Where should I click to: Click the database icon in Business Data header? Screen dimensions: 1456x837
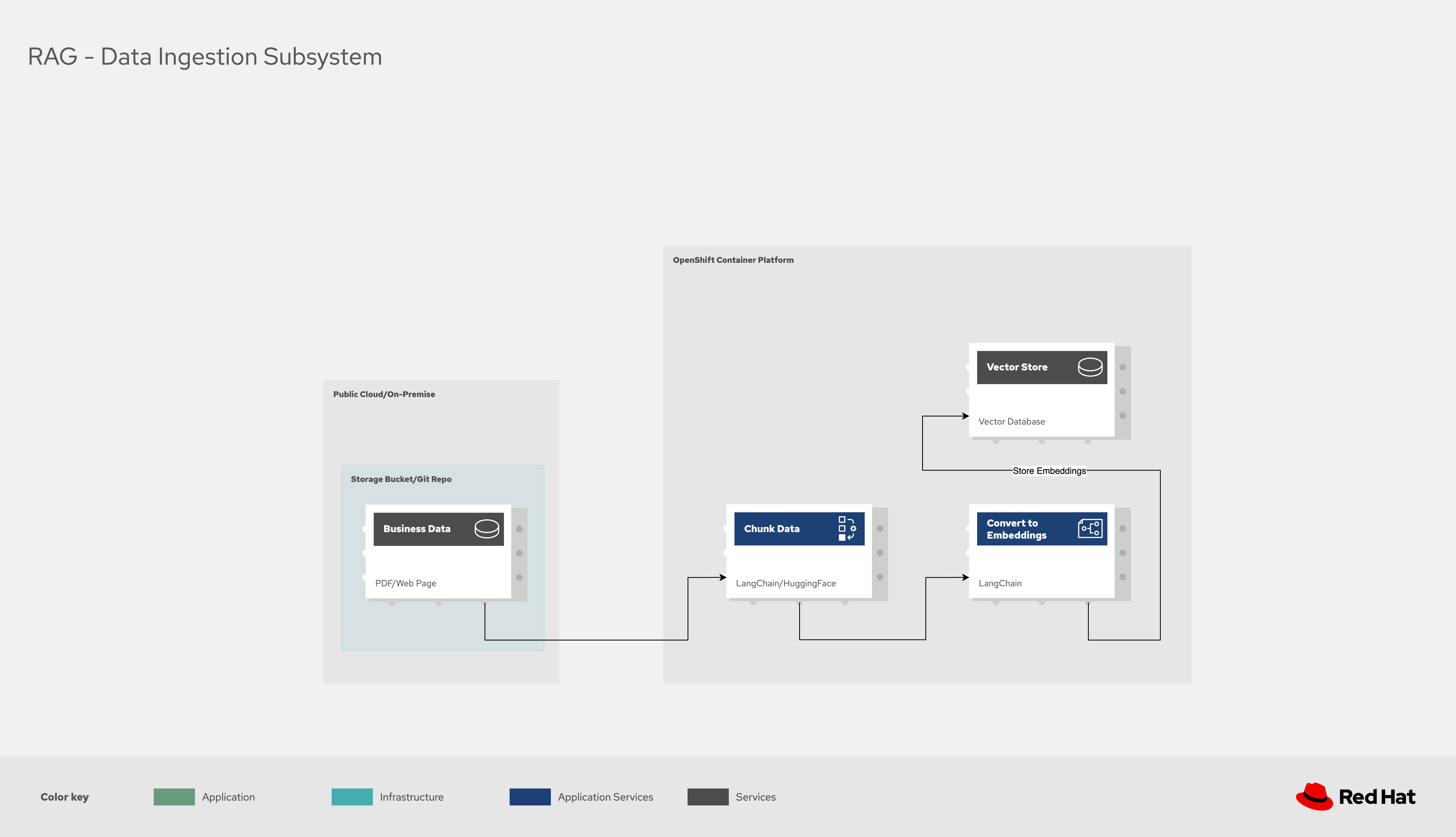(x=486, y=529)
